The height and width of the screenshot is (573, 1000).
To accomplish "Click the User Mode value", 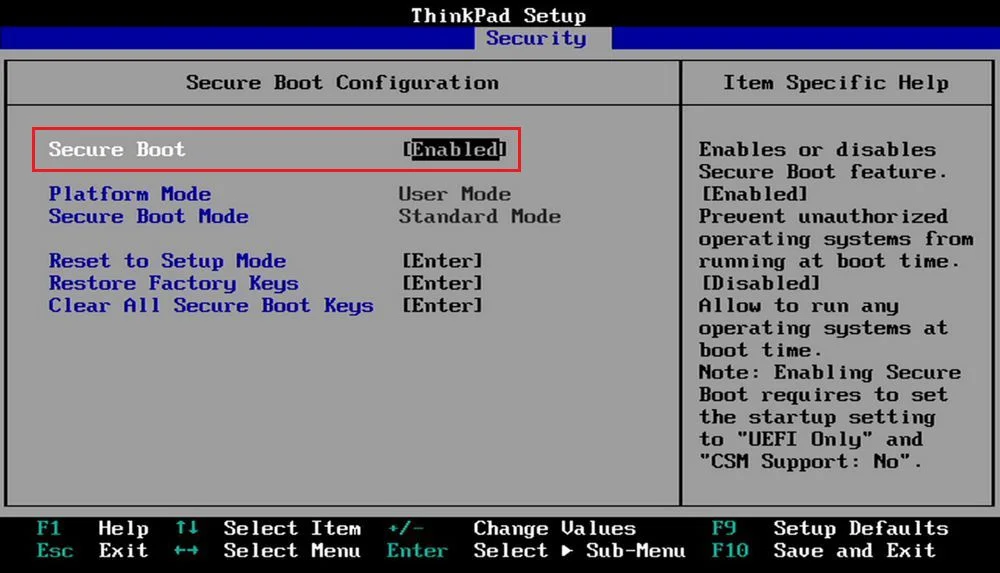I will coord(455,194).
